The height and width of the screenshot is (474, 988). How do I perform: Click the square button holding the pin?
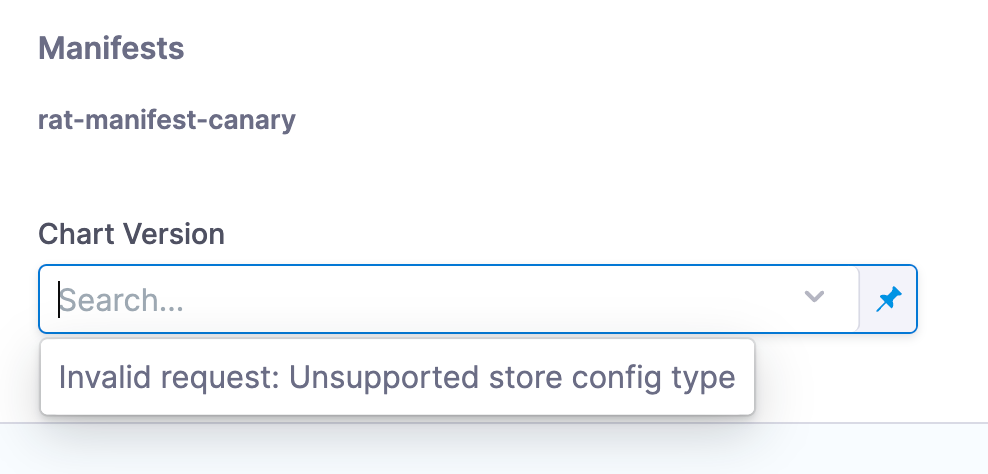(x=888, y=299)
